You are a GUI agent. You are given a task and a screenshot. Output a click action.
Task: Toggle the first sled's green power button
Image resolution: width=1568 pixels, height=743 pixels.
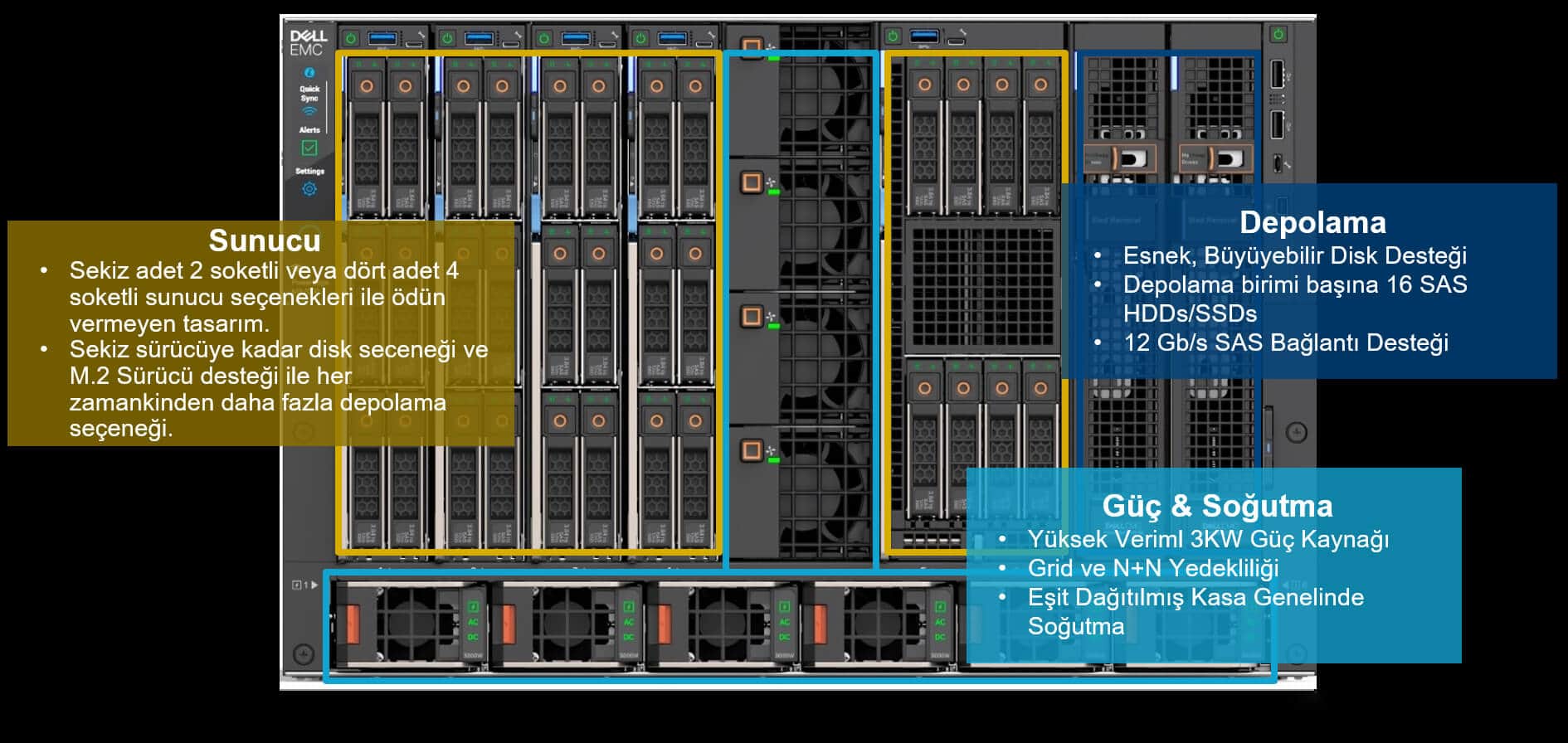coord(351,38)
